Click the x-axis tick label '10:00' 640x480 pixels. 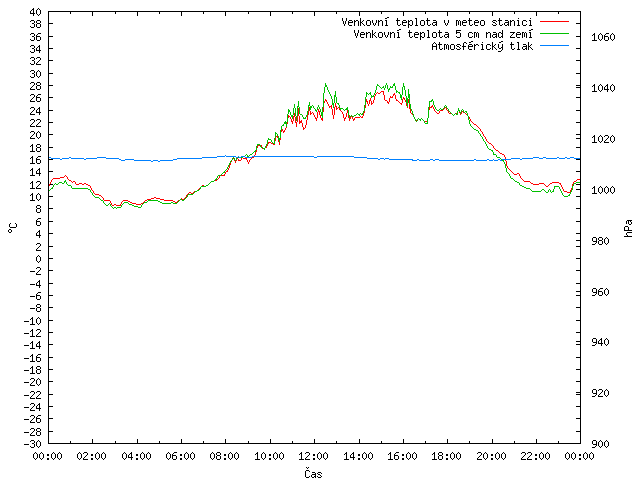coord(269,456)
